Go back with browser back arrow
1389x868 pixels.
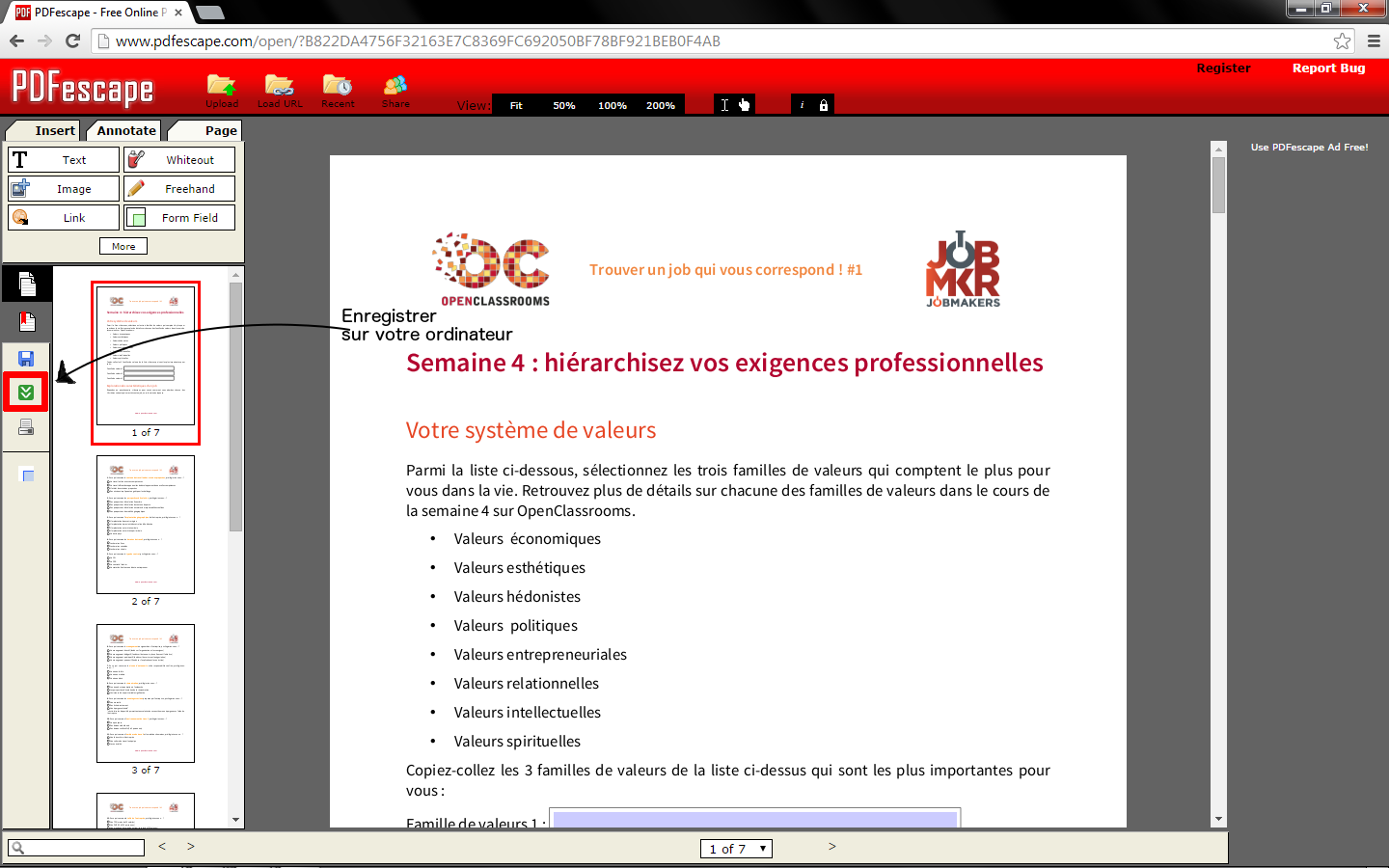(x=16, y=41)
